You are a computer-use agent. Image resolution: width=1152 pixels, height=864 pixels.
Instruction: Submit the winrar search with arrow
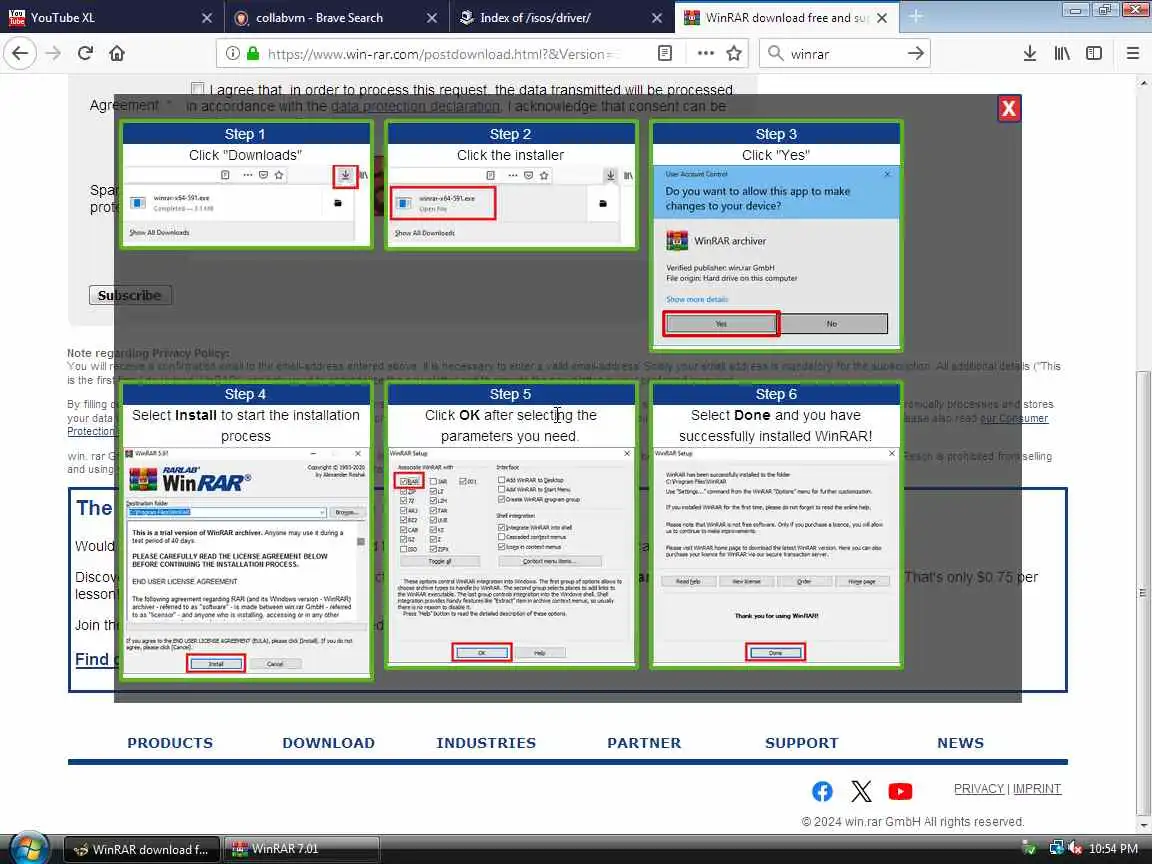coord(915,53)
